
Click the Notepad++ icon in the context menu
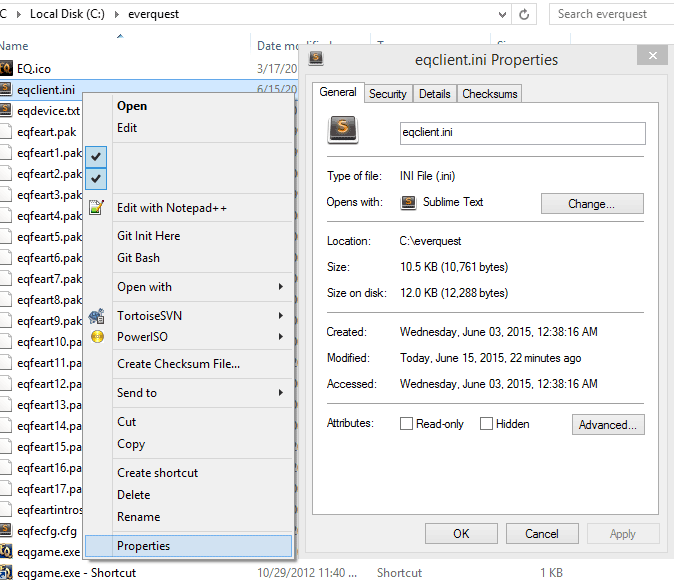[x=96, y=208]
